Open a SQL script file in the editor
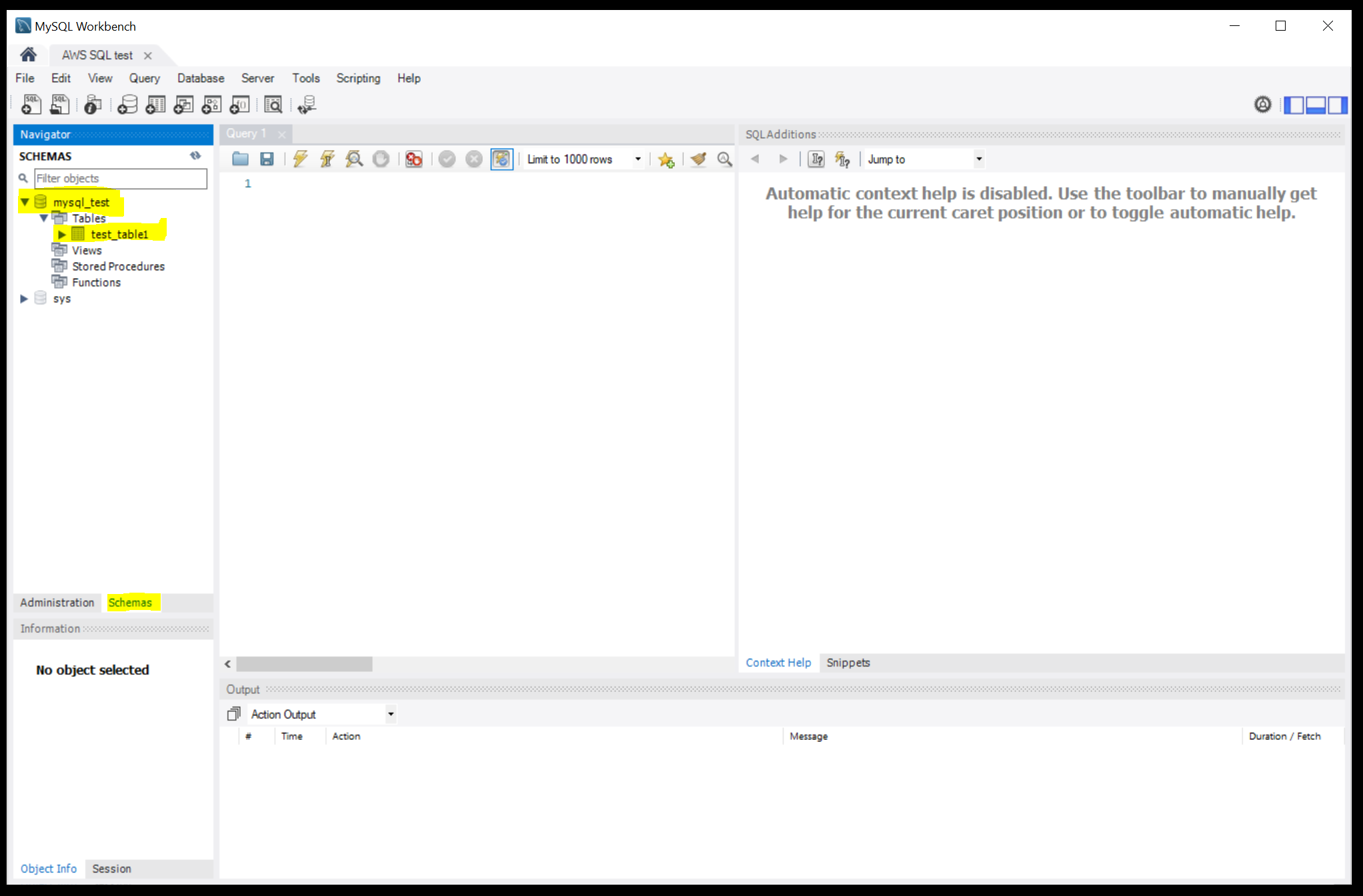 (240, 159)
